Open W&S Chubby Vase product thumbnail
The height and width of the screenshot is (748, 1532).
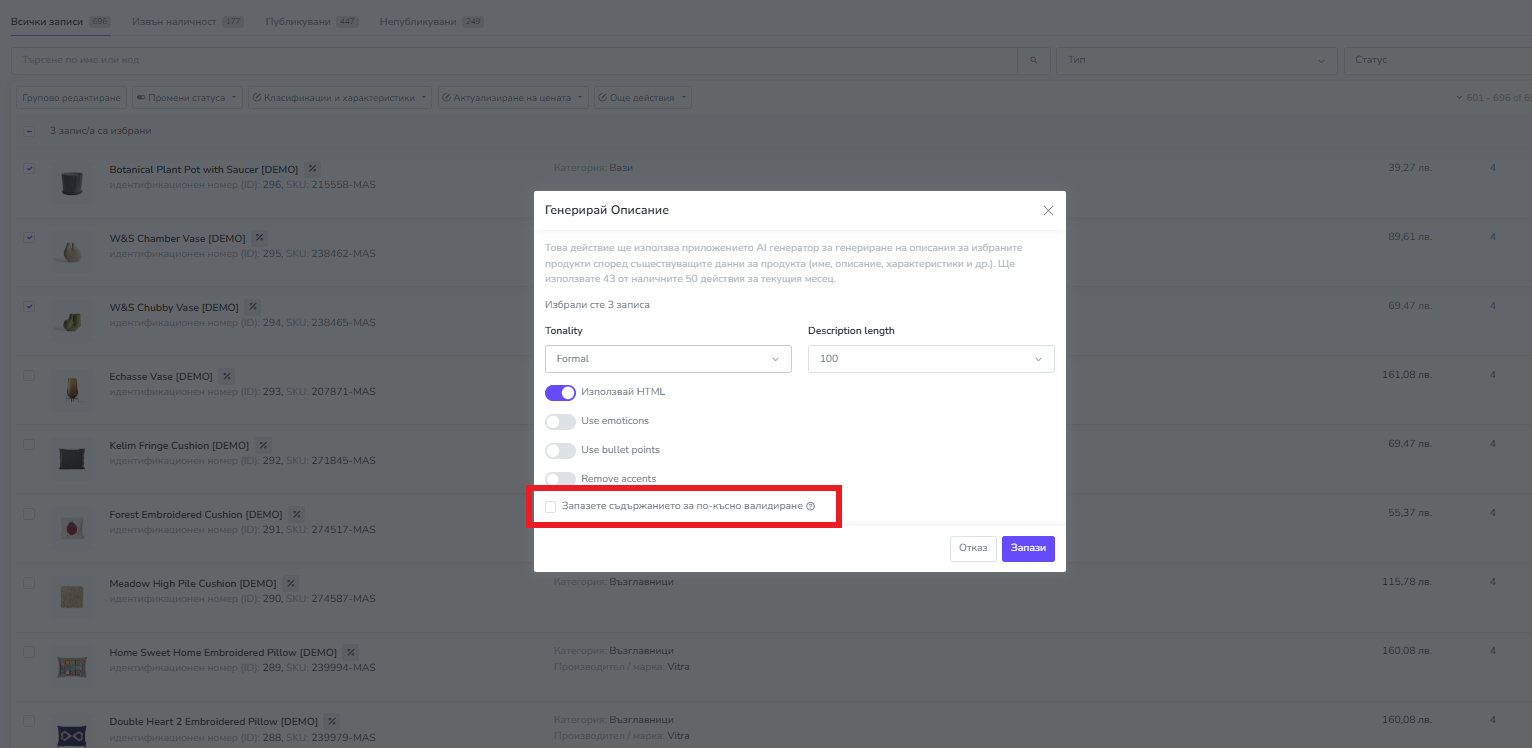[71, 321]
